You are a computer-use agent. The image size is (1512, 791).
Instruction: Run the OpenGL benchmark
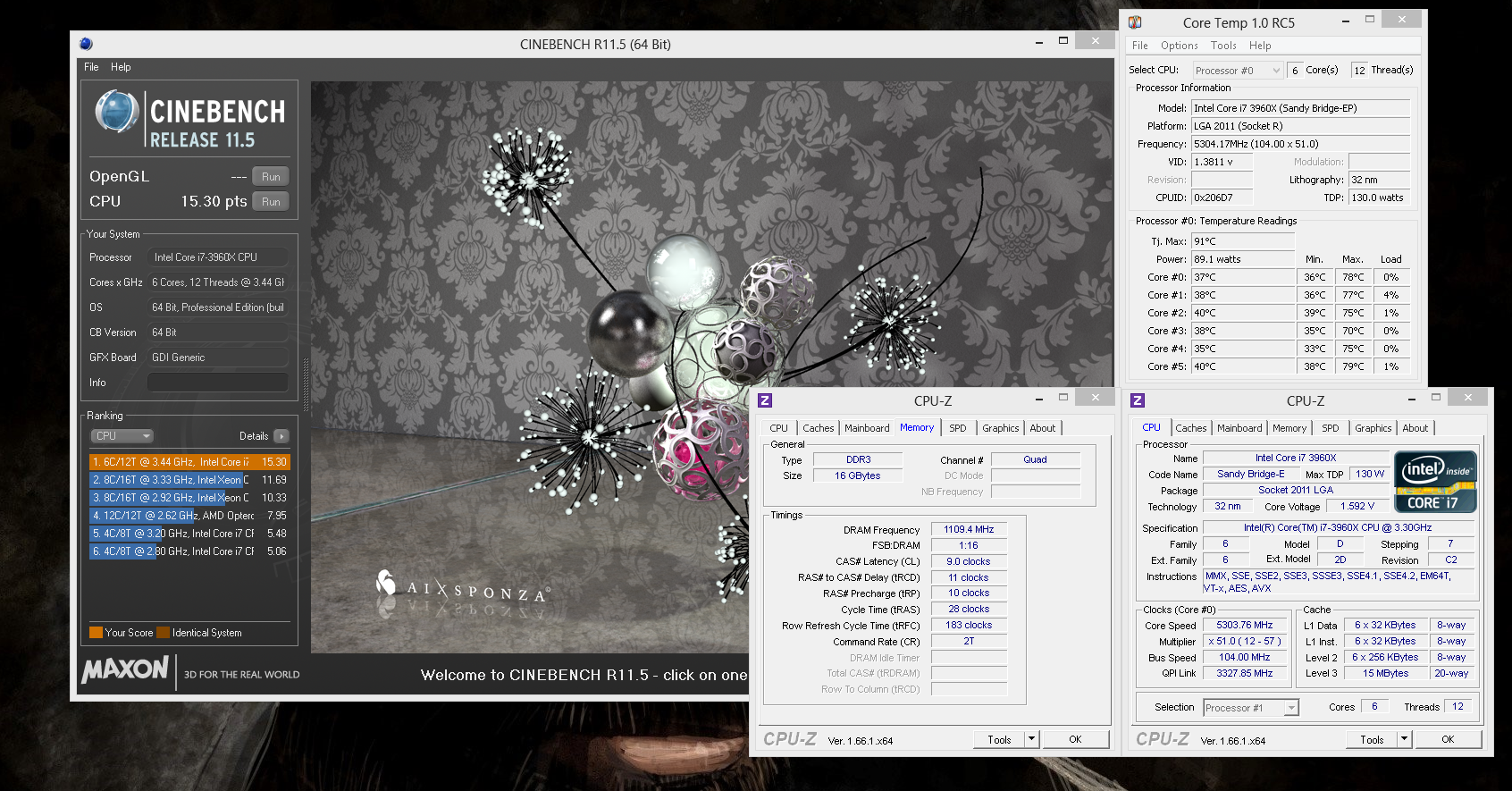pos(271,177)
